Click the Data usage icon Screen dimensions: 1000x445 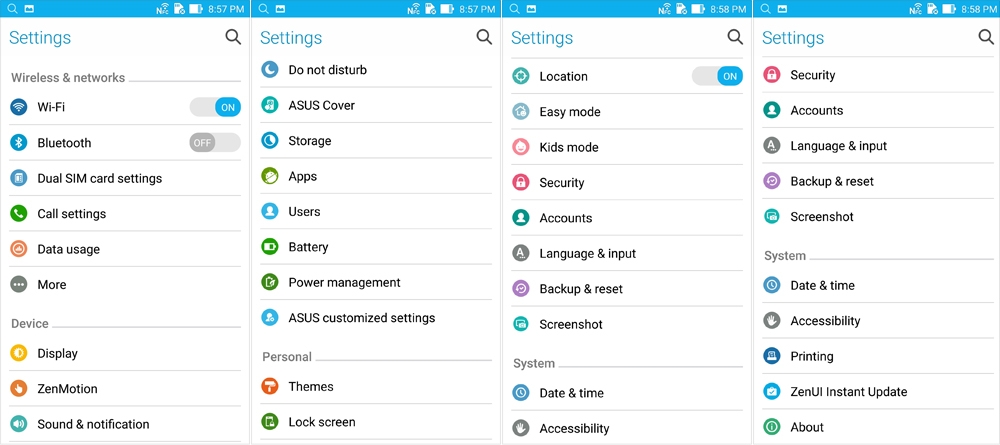(x=18, y=249)
